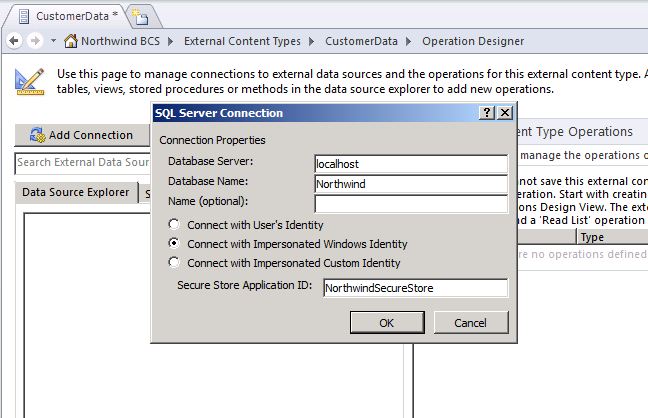Click the forward navigation arrow
This screenshot has width=648, height=418.
click(35, 41)
